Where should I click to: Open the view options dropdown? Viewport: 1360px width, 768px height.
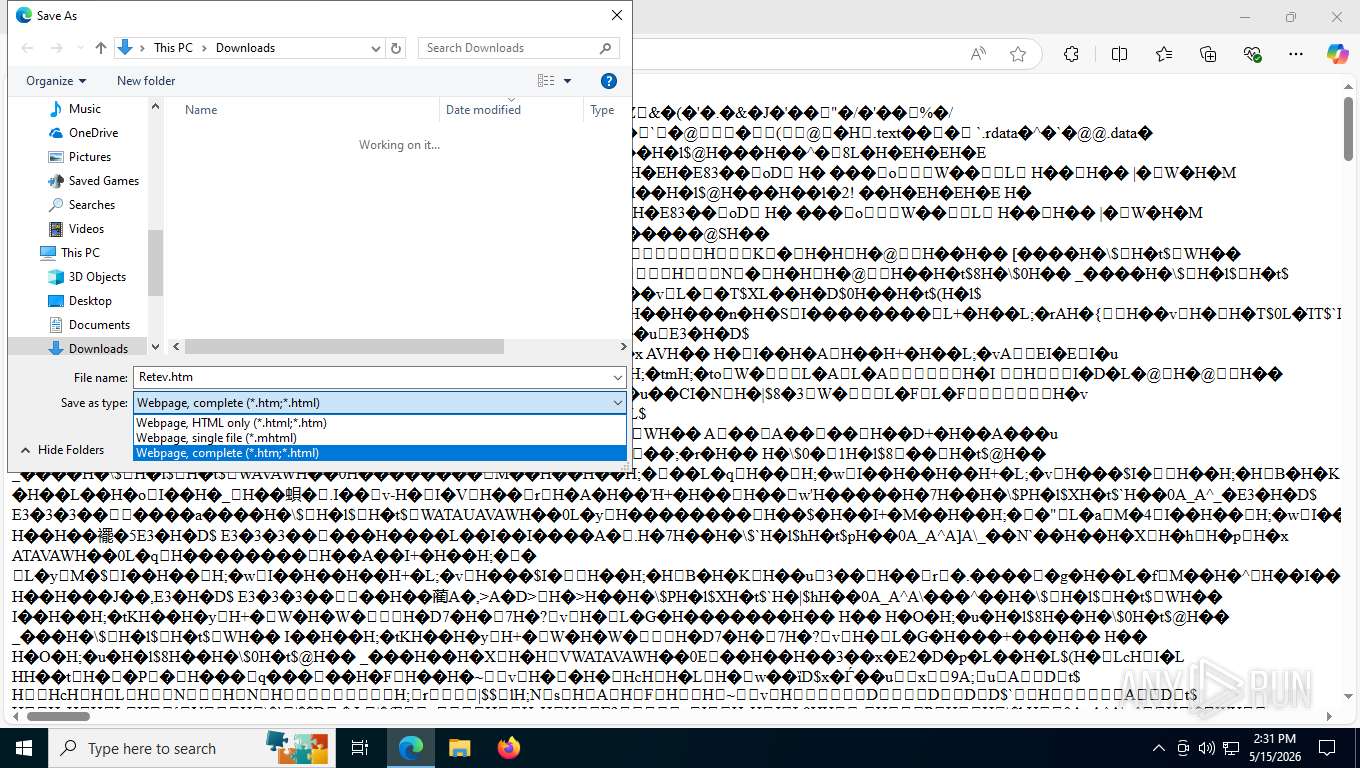pos(568,81)
